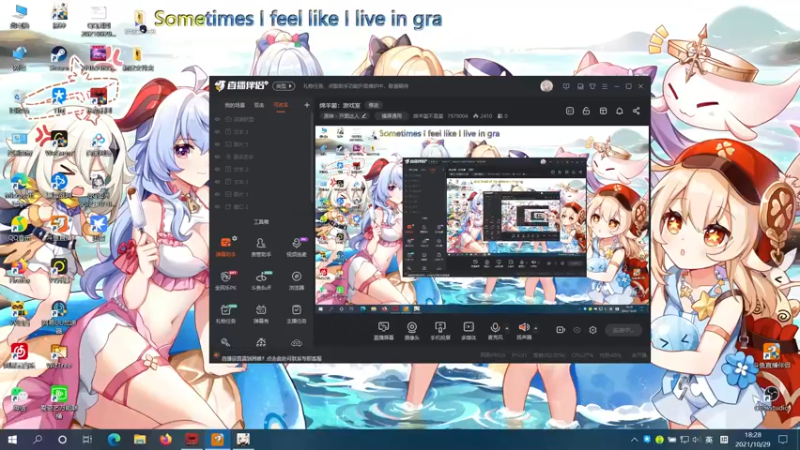800x450 pixels.
Task: Toggle visibility of the cloud-icon source row
Action: pos(217,119)
